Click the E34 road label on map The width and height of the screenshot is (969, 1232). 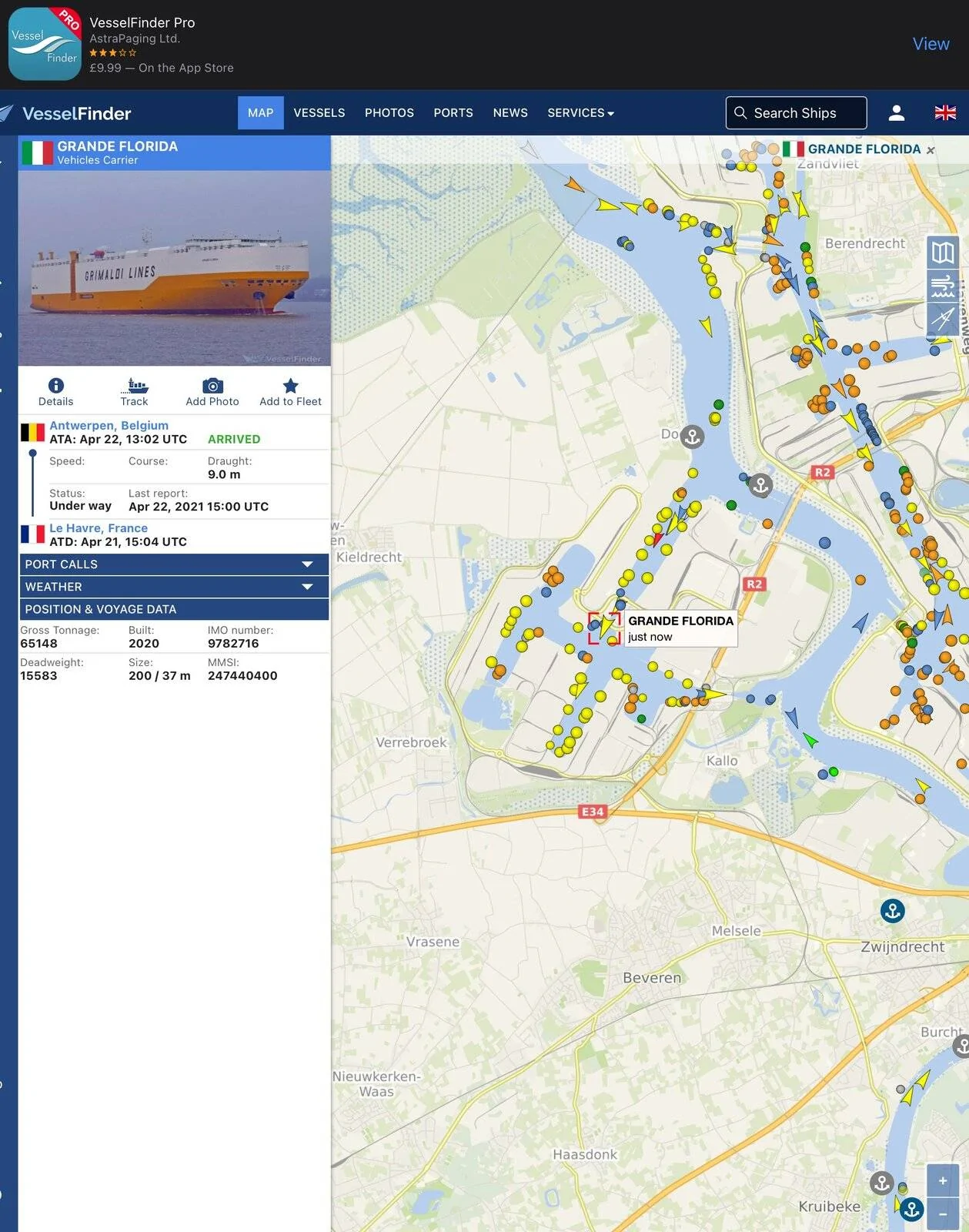(x=593, y=812)
